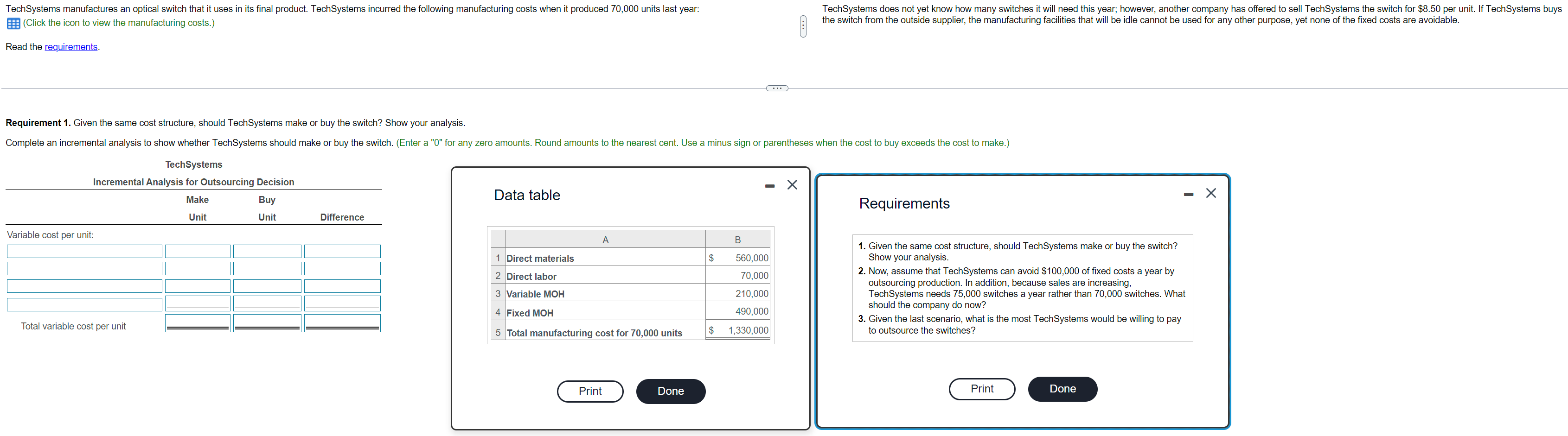Close the Requirements dialog
Image resolution: width=1568 pixels, height=436 pixels.
1211,193
